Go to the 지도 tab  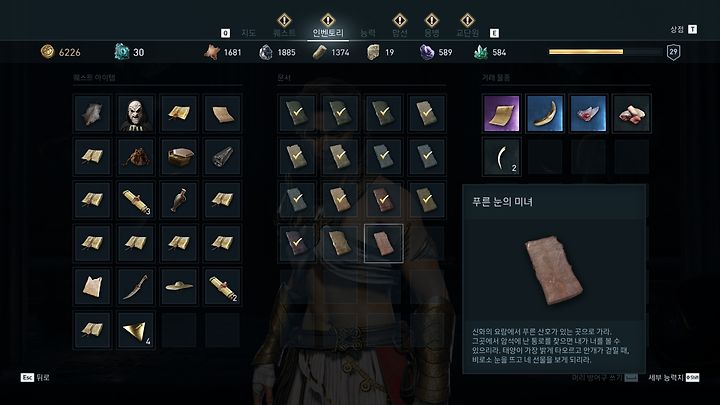click(x=248, y=33)
